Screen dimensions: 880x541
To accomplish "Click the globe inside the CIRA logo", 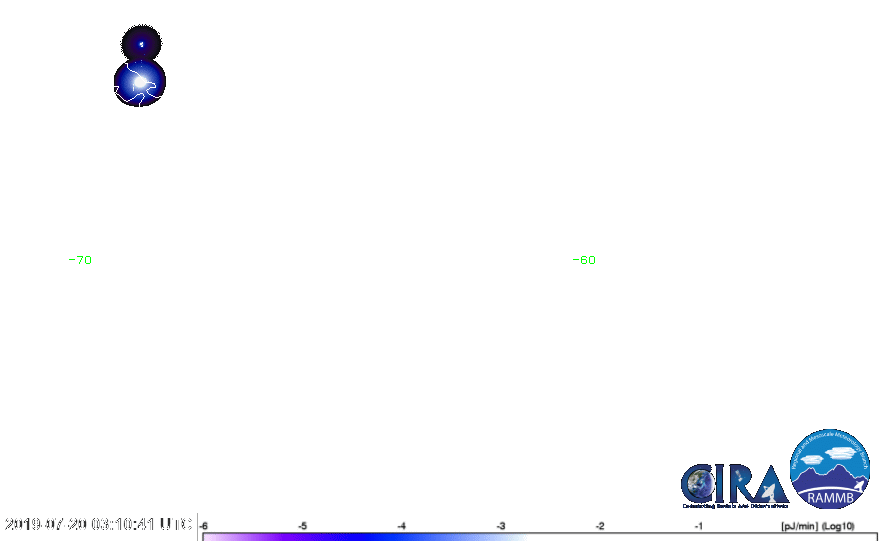I will click(x=699, y=485).
